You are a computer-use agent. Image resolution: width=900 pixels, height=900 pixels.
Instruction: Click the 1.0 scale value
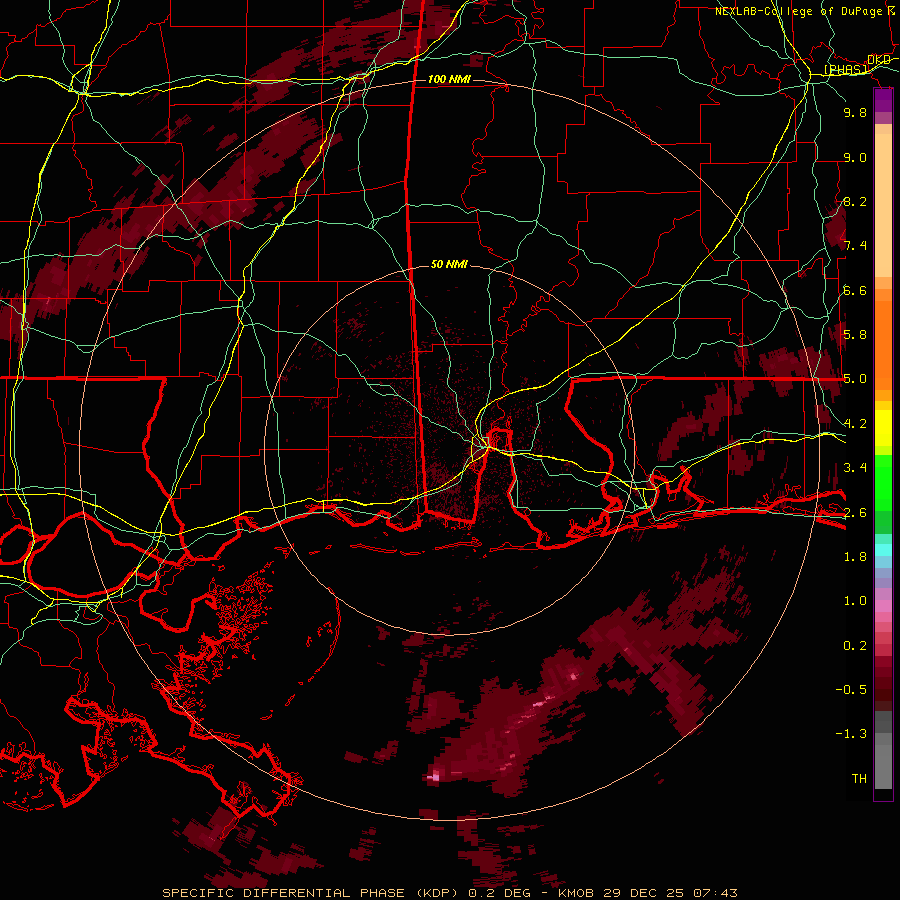coord(855,601)
